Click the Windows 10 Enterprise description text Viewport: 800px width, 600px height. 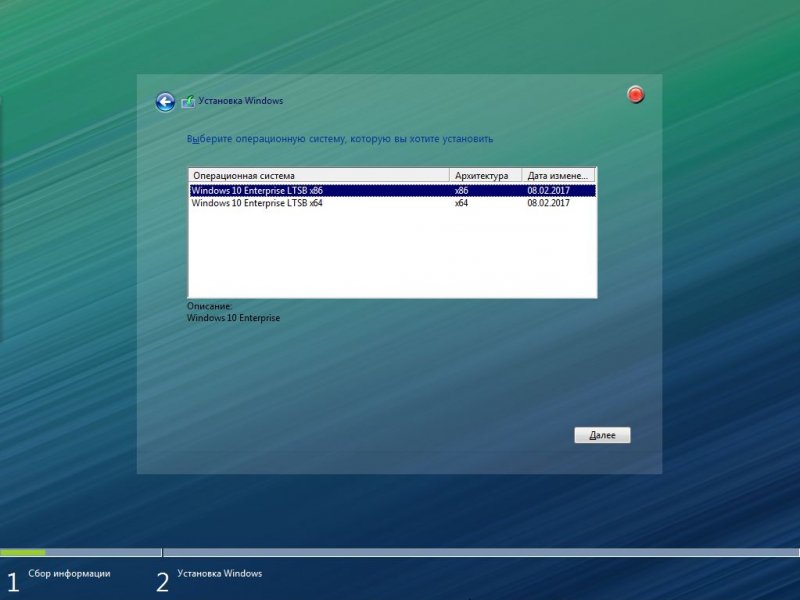tap(233, 318)
